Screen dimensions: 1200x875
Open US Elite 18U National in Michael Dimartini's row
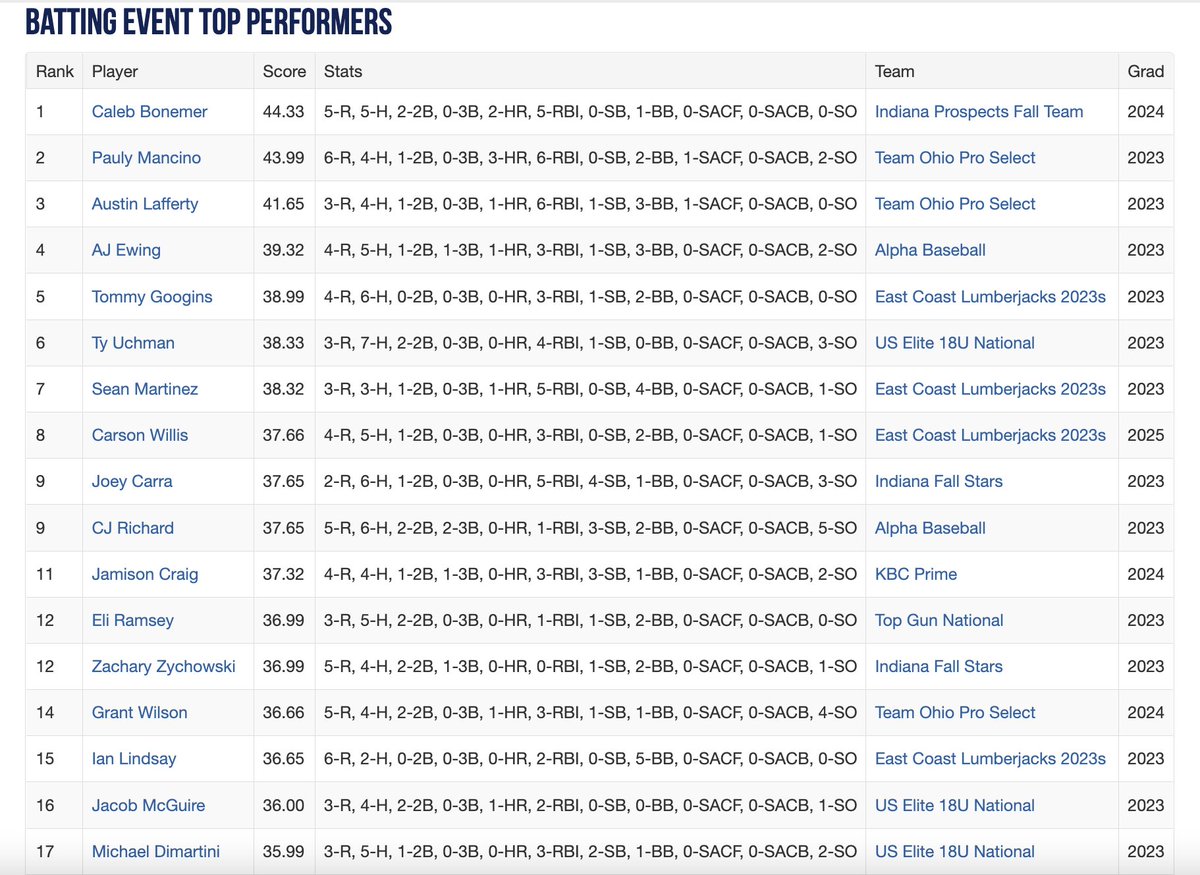click(x=955, y=851)
